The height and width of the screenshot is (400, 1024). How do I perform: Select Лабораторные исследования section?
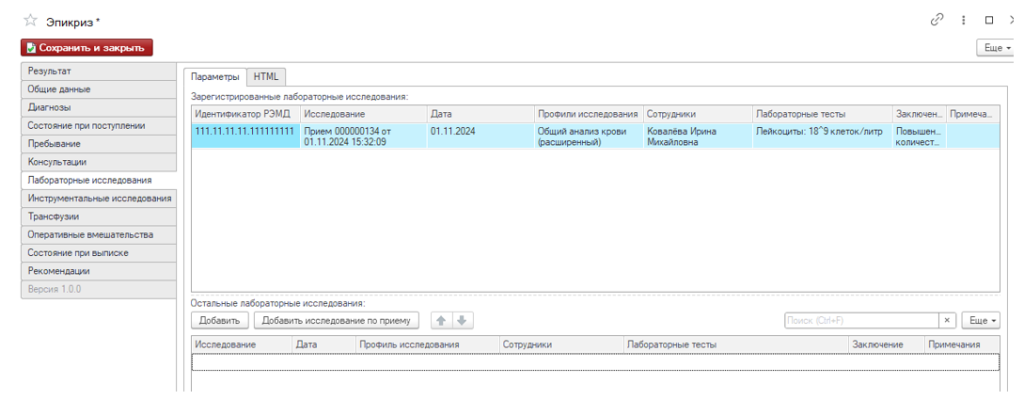pos(99,180)
